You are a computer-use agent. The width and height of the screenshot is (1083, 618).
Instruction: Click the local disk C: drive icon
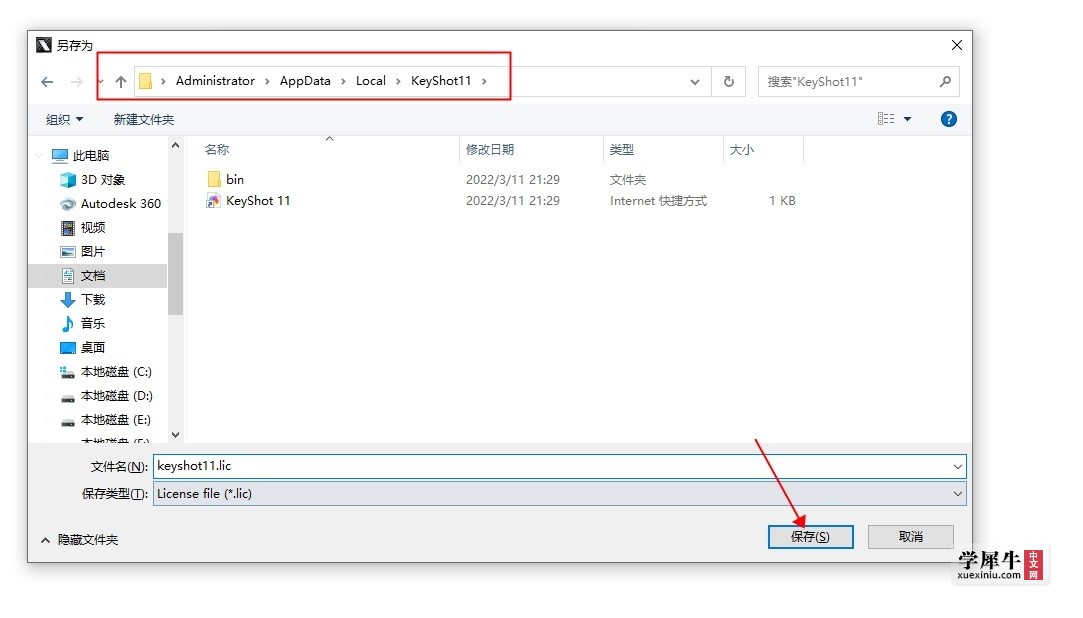point(68,372)
